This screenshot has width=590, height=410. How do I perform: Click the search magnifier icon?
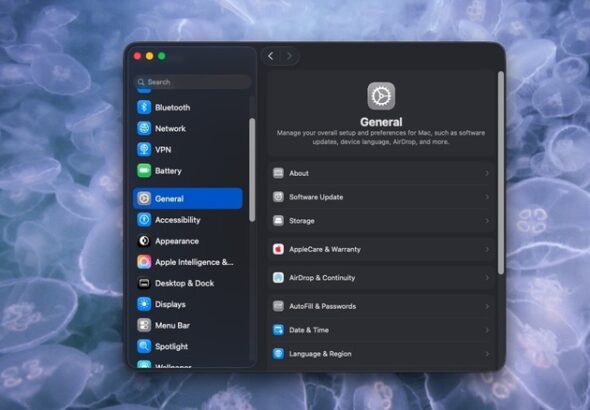point(141,82)
